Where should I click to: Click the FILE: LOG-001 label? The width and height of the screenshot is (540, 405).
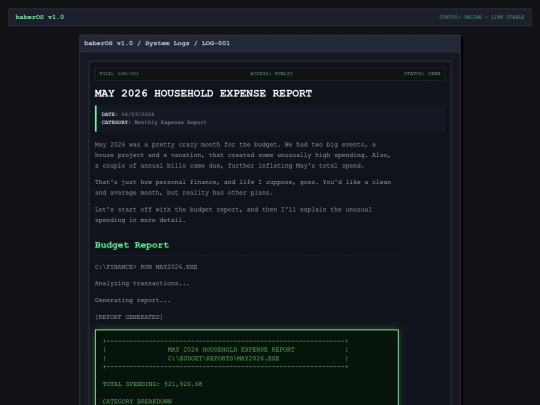point(119,74)
